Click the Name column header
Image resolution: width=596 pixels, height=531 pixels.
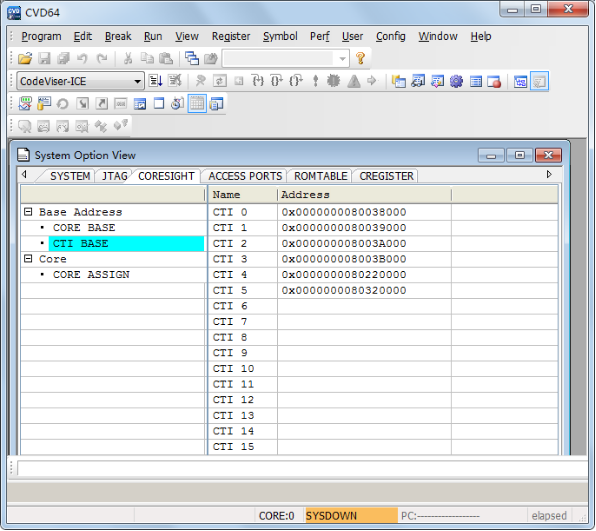[243, 195]
